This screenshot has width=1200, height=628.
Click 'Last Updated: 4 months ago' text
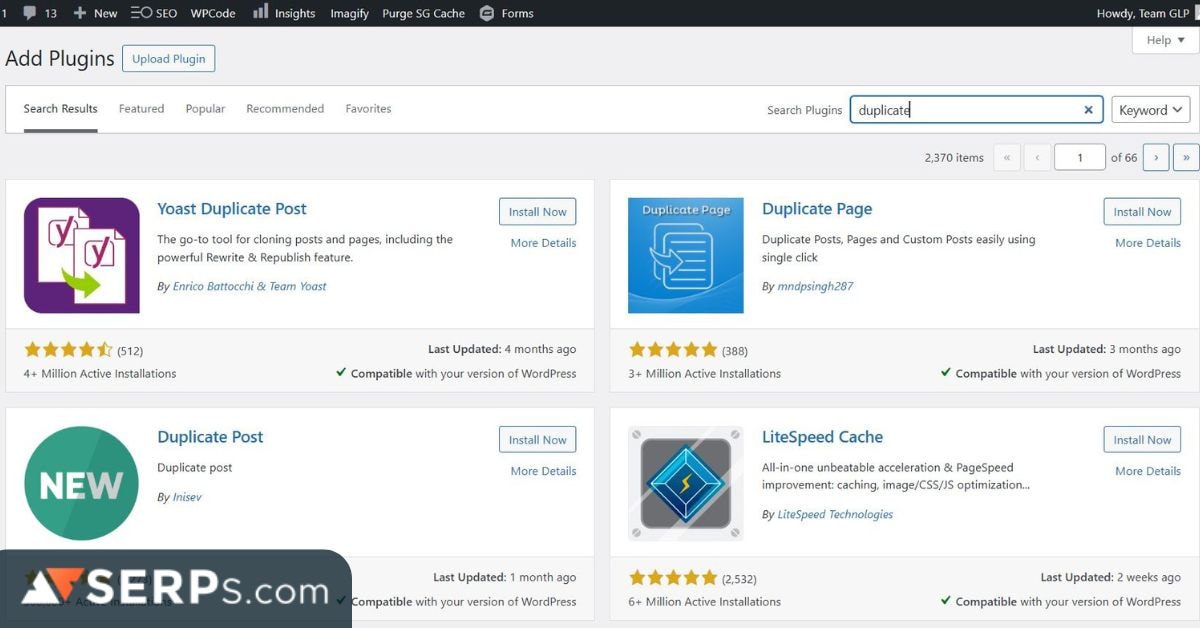click(502, 350)
